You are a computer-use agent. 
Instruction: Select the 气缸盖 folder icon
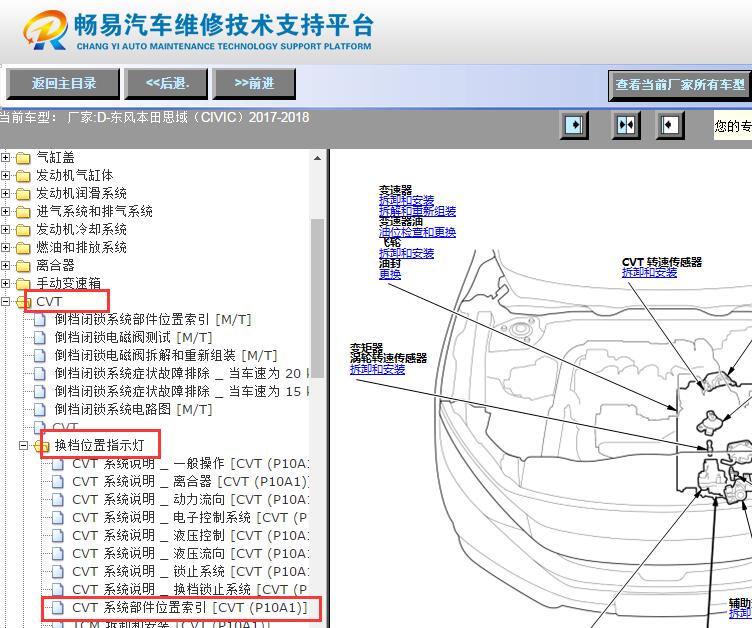[23, 158]
